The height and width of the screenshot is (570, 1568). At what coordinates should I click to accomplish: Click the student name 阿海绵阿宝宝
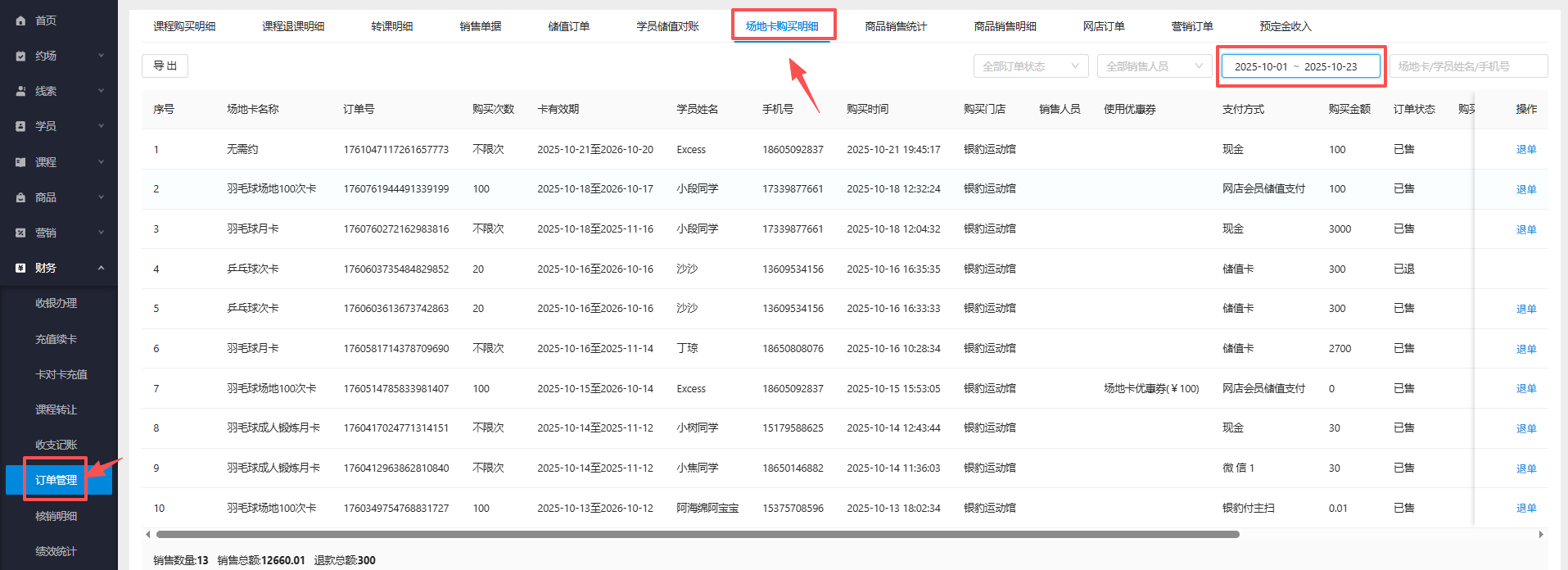click(x=707, y=508)
